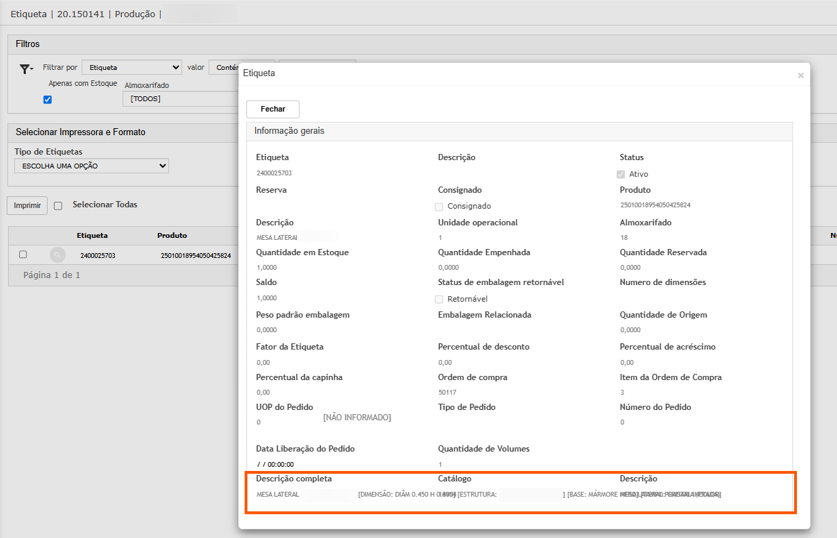Close the Etiqueta dialog with the X
Viewport: 837px width, 538px height.
click(800, 75)
